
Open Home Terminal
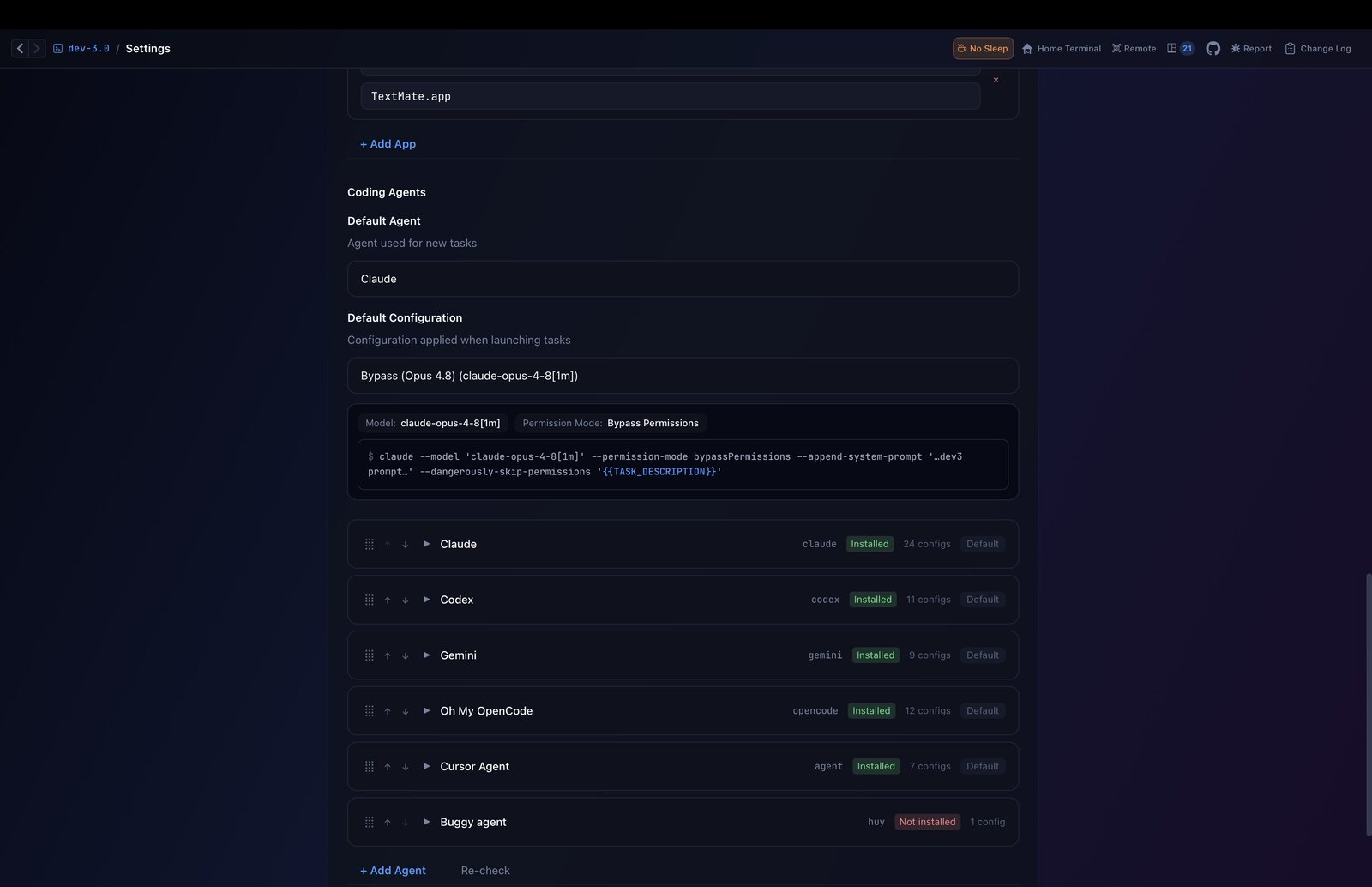(1062, 49)
